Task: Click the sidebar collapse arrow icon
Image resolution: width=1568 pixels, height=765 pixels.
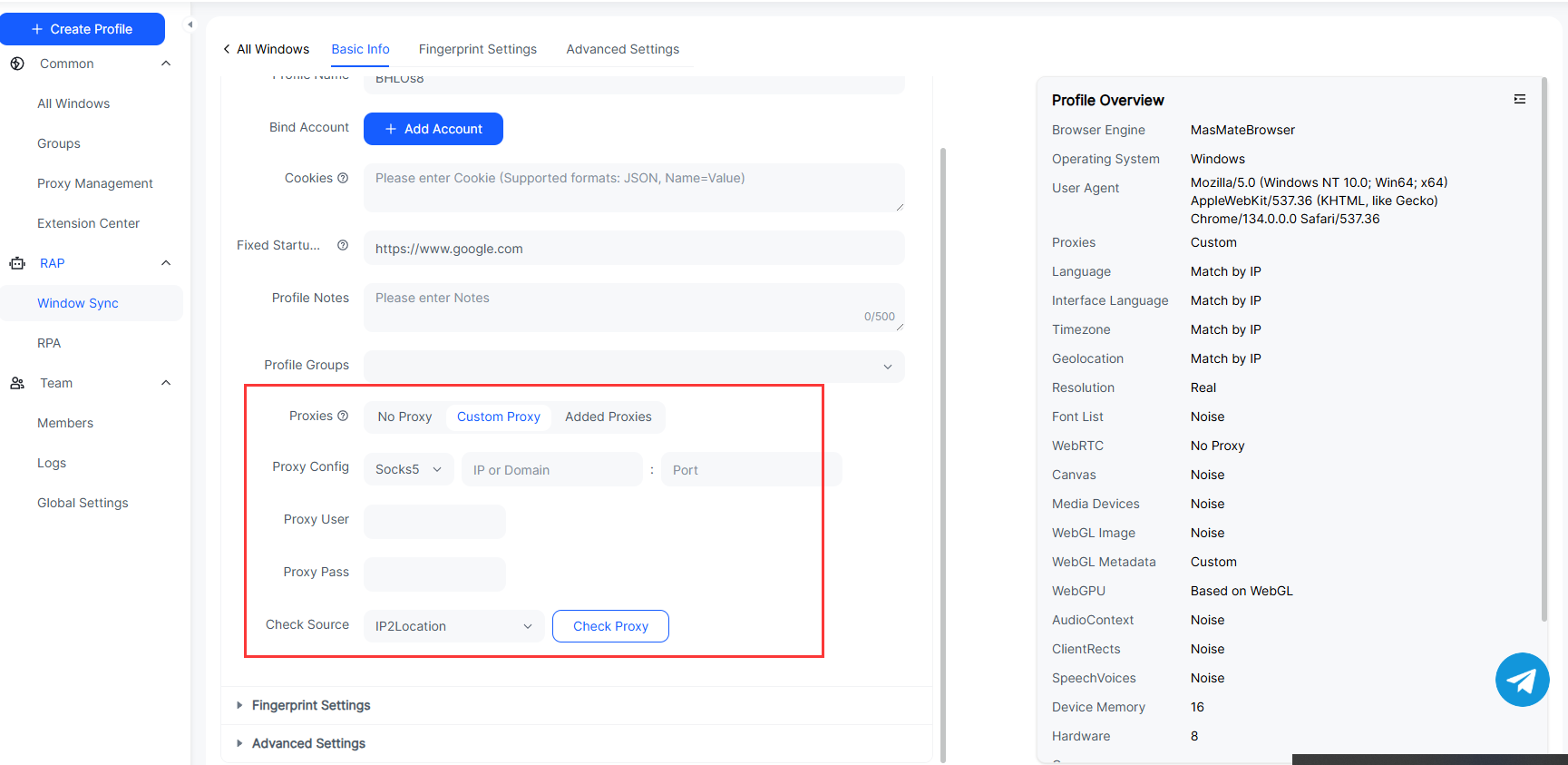Action: 190,25
